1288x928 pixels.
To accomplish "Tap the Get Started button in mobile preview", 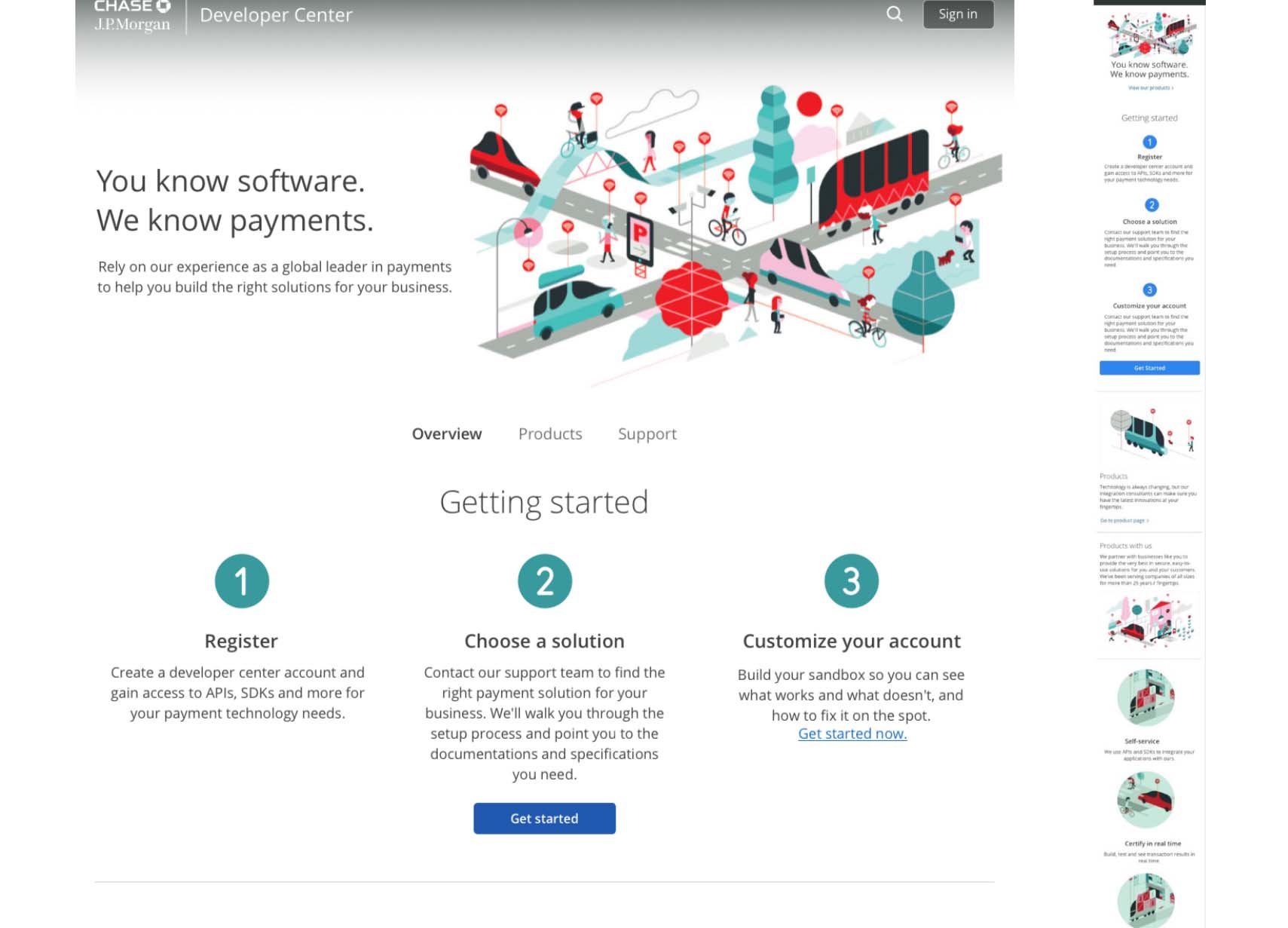I will click(x=1149, y=368).
